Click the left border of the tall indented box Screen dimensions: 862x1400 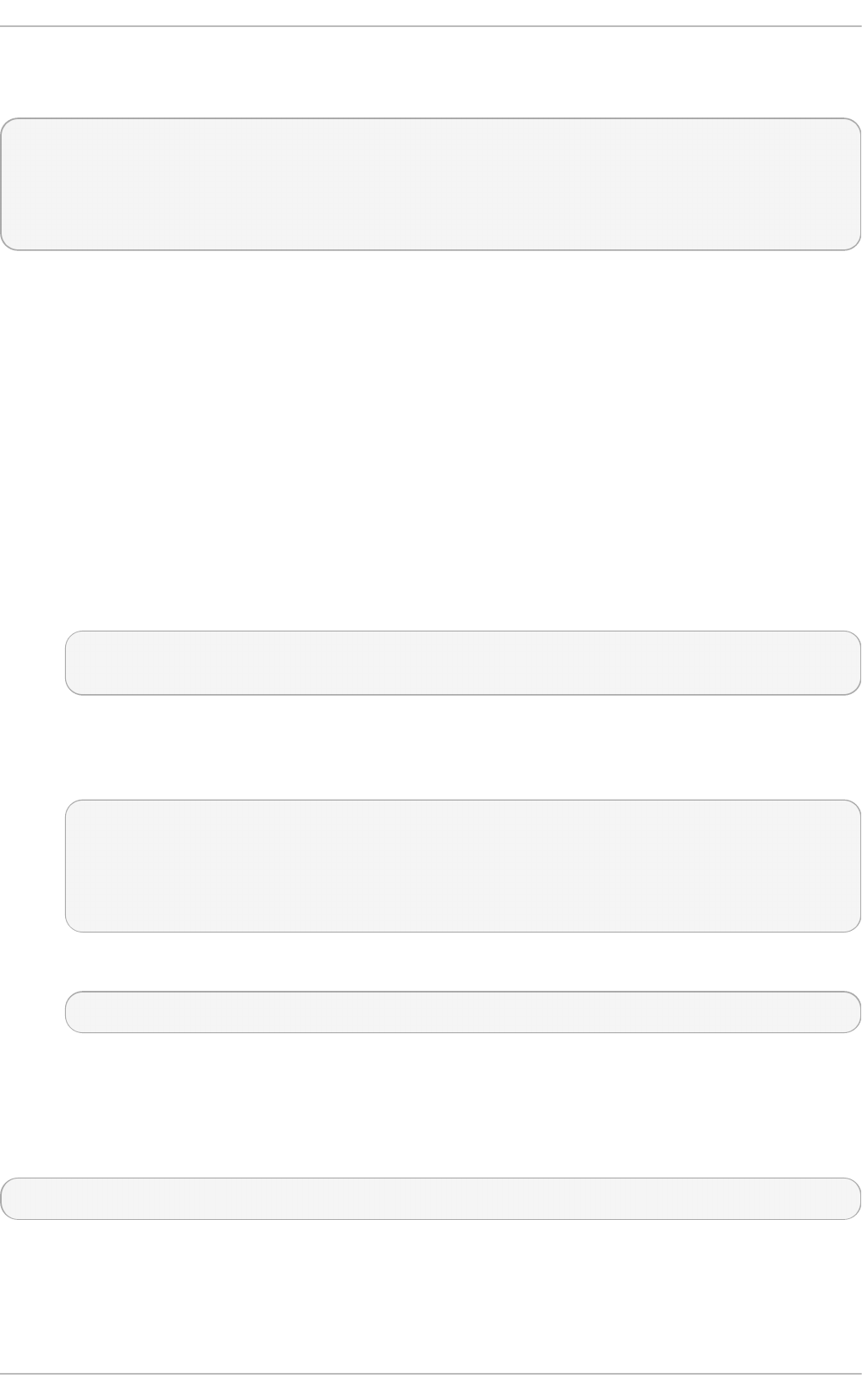pyautogui.click(x=66, y=866)
